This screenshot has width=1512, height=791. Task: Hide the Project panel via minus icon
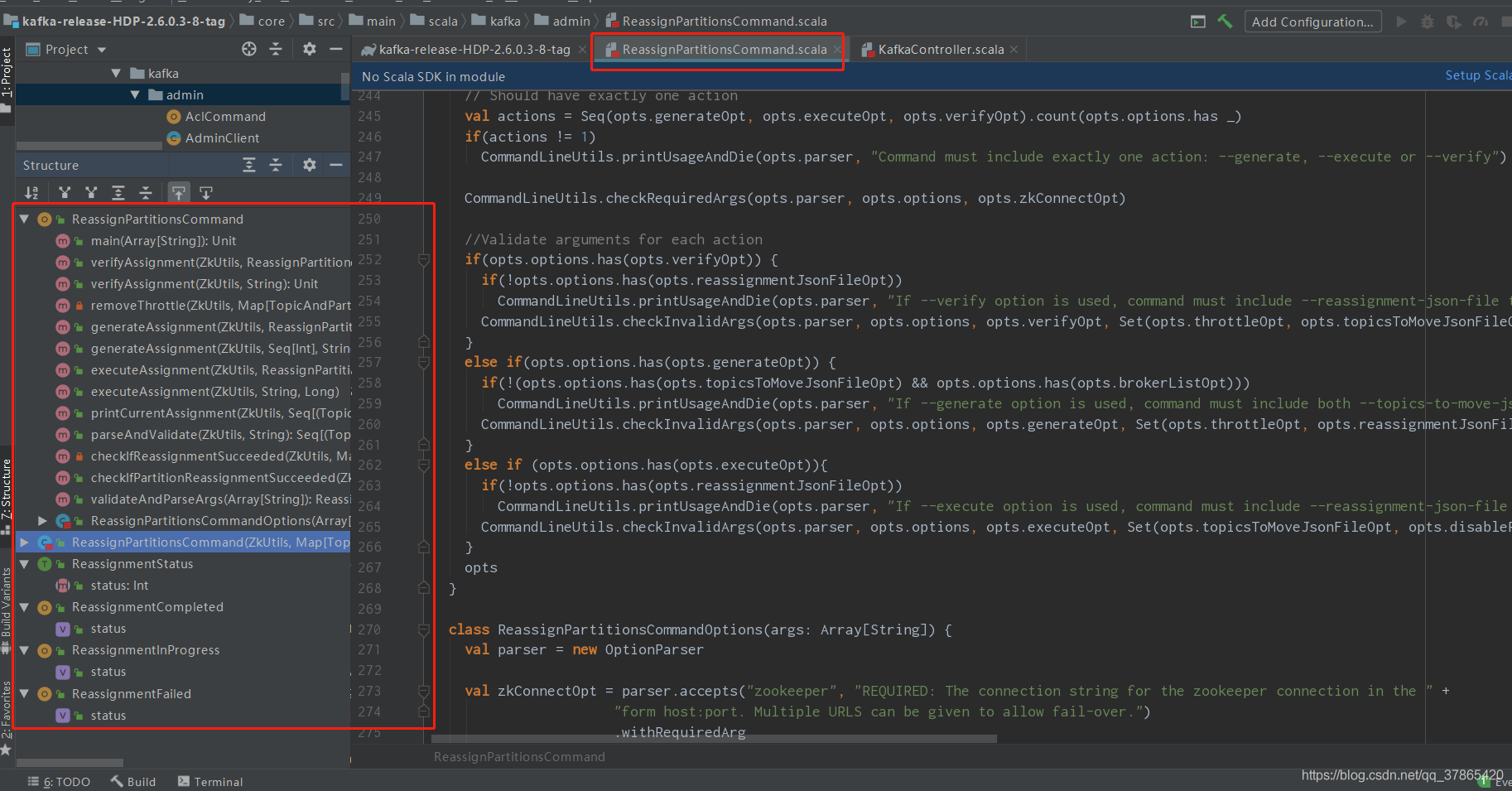pyautogui.click(x=335, y=49)
